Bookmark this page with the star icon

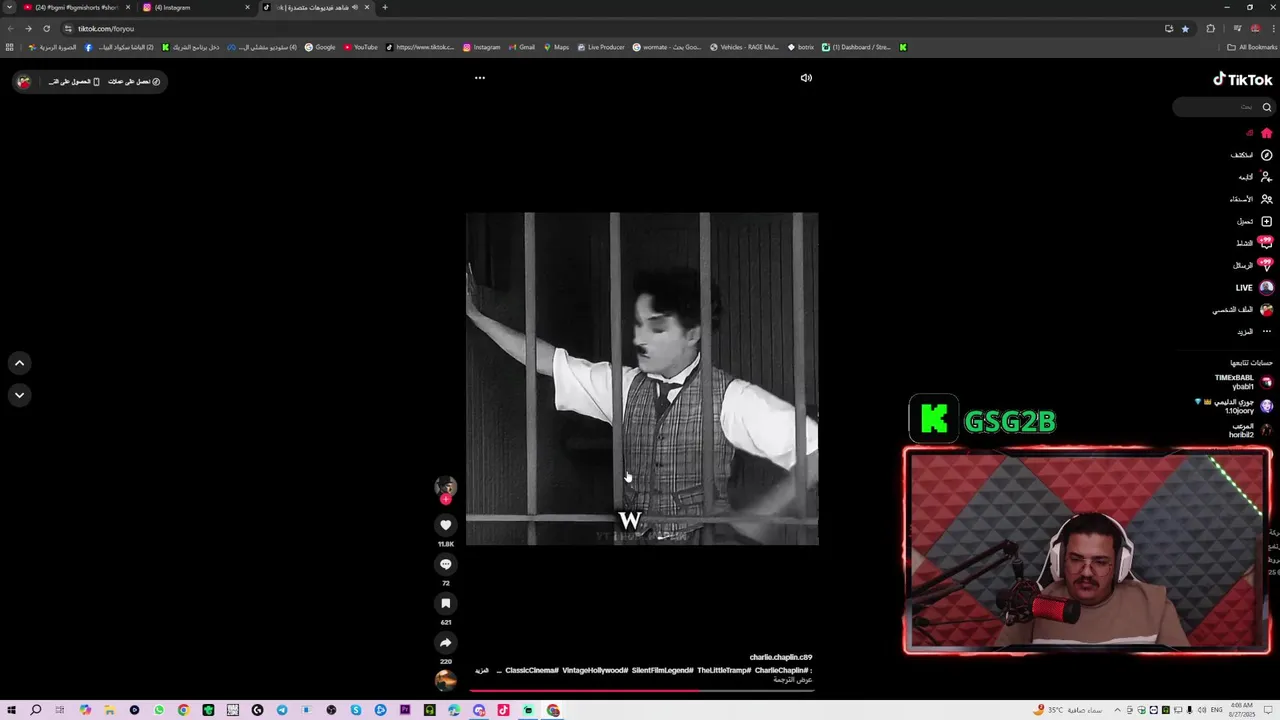coord(1185,28)
